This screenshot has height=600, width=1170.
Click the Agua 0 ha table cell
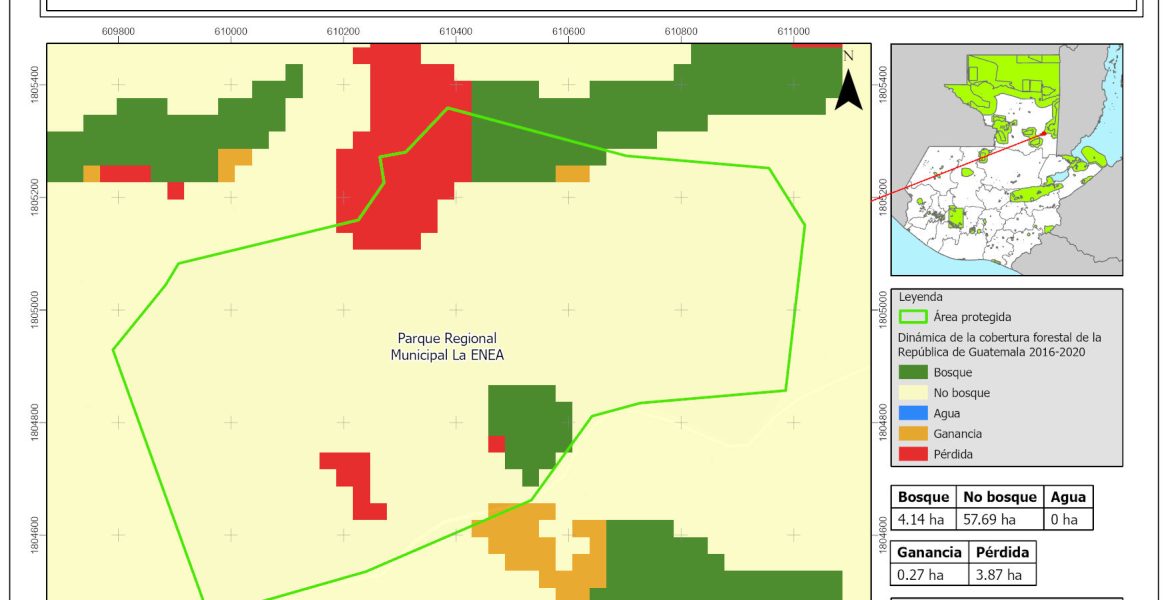tap(1066, 519)
